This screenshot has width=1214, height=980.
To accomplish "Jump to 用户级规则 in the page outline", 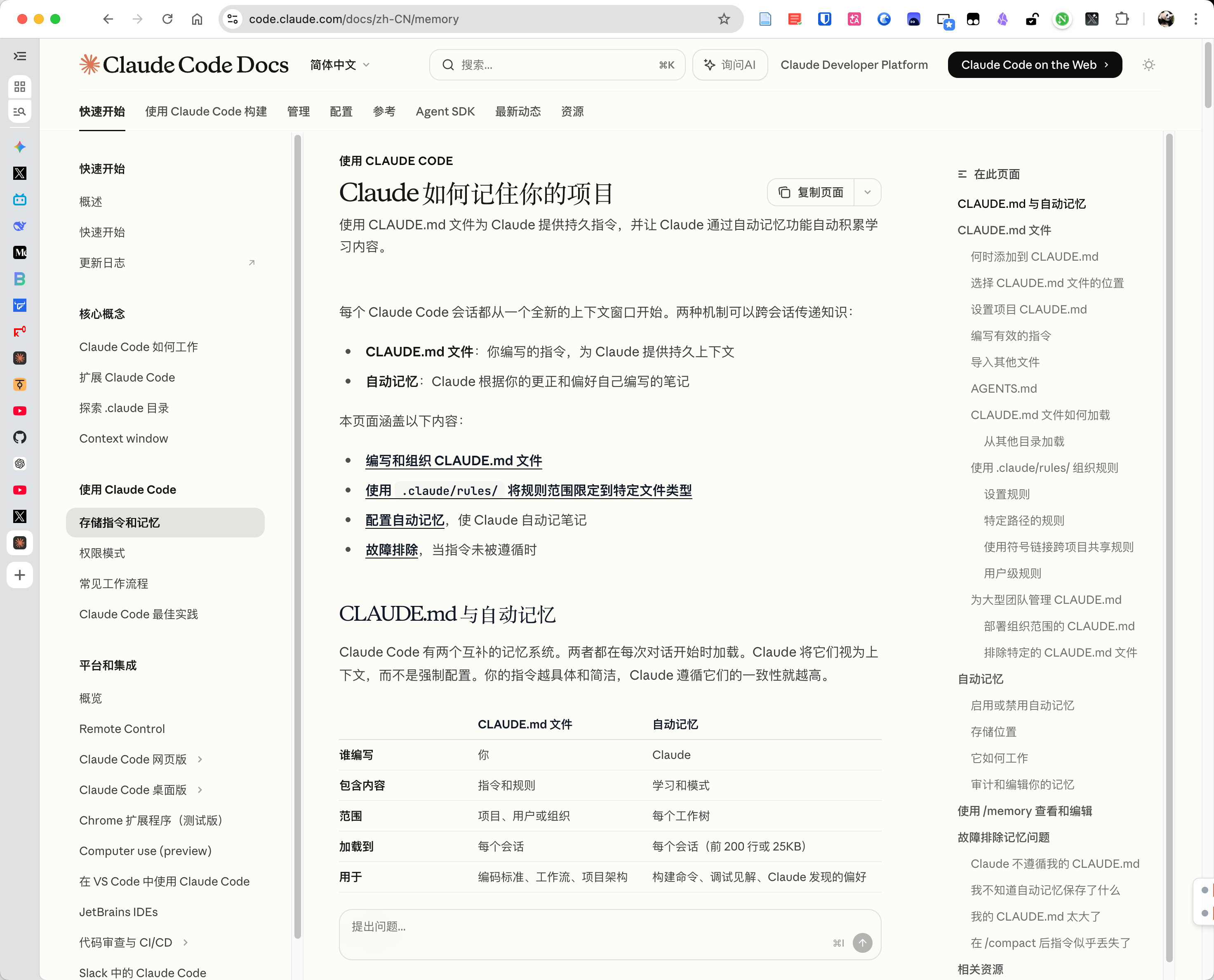I will pyautogui.click(x=1012, y=574).
